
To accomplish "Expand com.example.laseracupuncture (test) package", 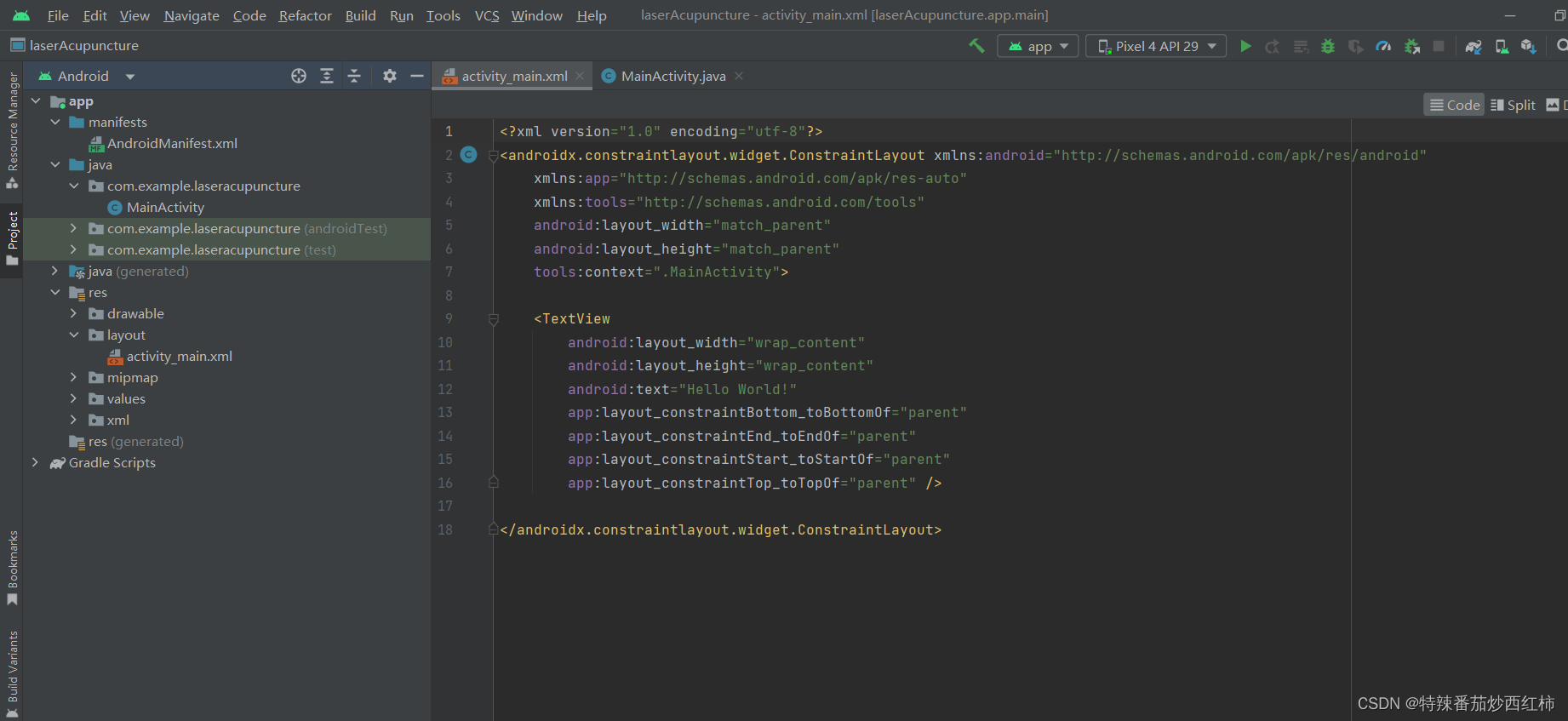I will [x=73, y=249].
